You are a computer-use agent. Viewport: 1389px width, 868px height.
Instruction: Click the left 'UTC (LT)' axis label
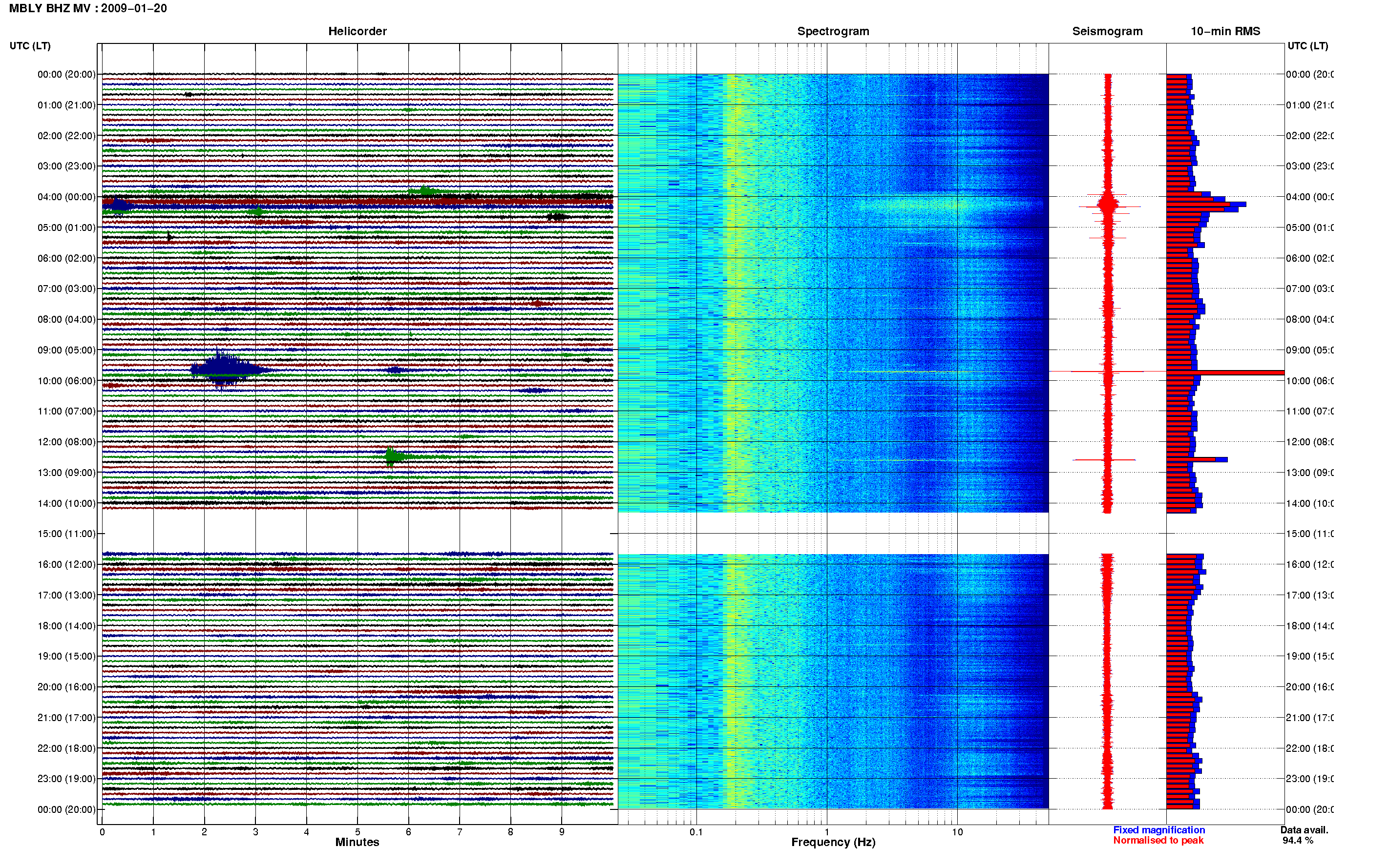[30, 46]
